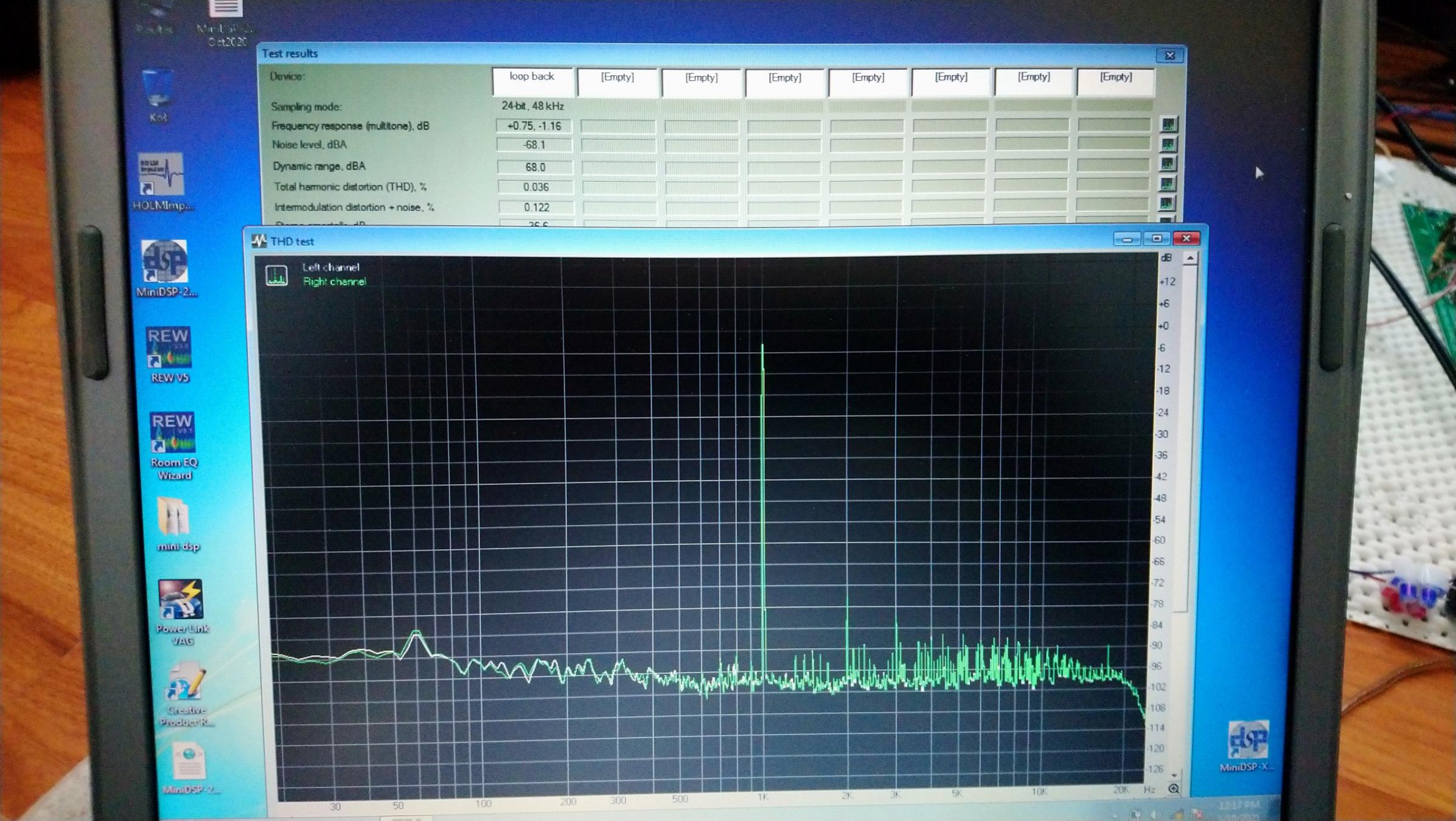The height and width of the screenshot is (821, 1456).
Task: Show the Noise level graph via its row icon
Action: (x=1168, y=145)
